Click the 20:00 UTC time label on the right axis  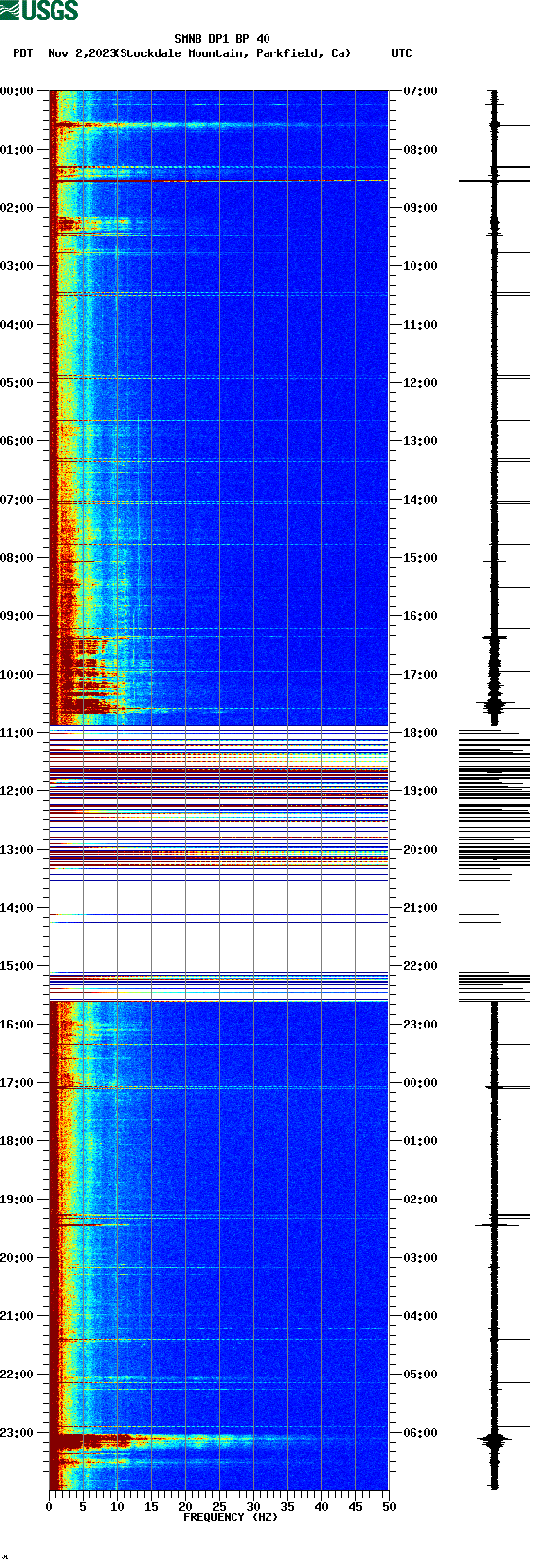click(419, 850)
